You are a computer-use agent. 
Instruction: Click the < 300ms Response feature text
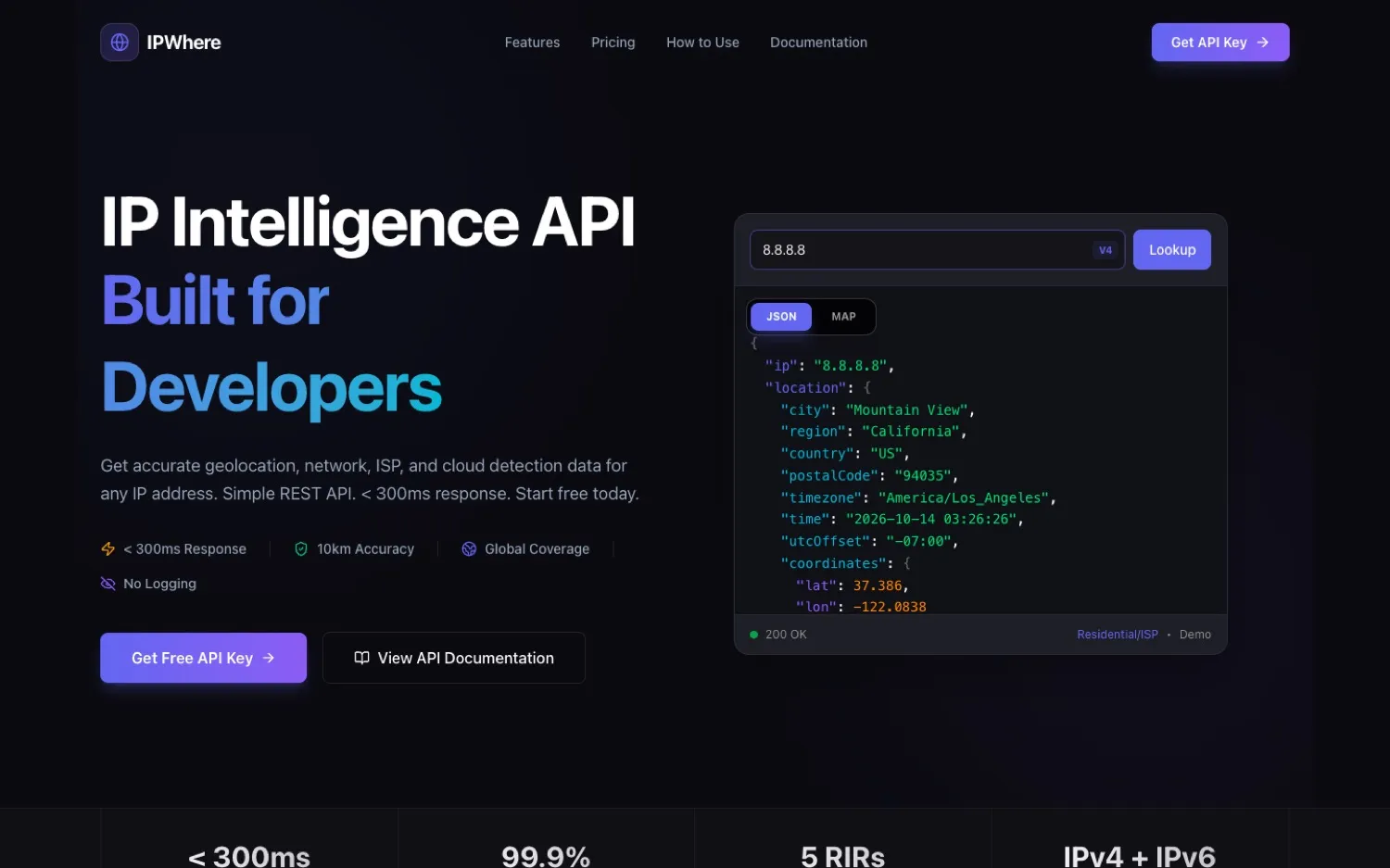pyautogui.click(x=185, y=549)
